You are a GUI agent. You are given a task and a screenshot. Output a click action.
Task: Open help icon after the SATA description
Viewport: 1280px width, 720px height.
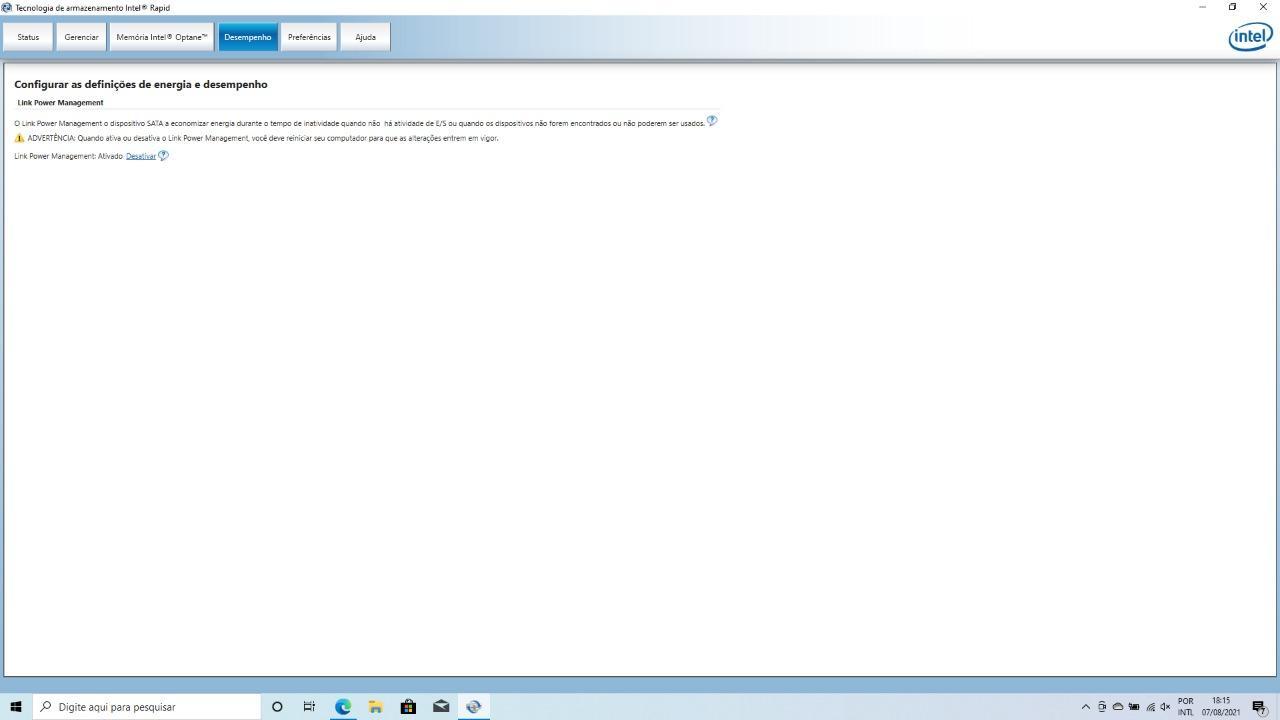(712, 120)
